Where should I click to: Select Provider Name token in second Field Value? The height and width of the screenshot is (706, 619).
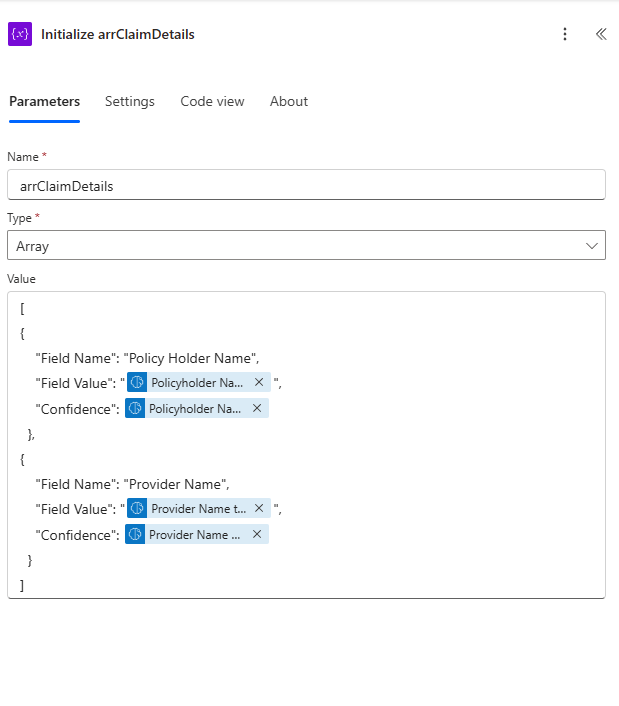click(198, 509)
